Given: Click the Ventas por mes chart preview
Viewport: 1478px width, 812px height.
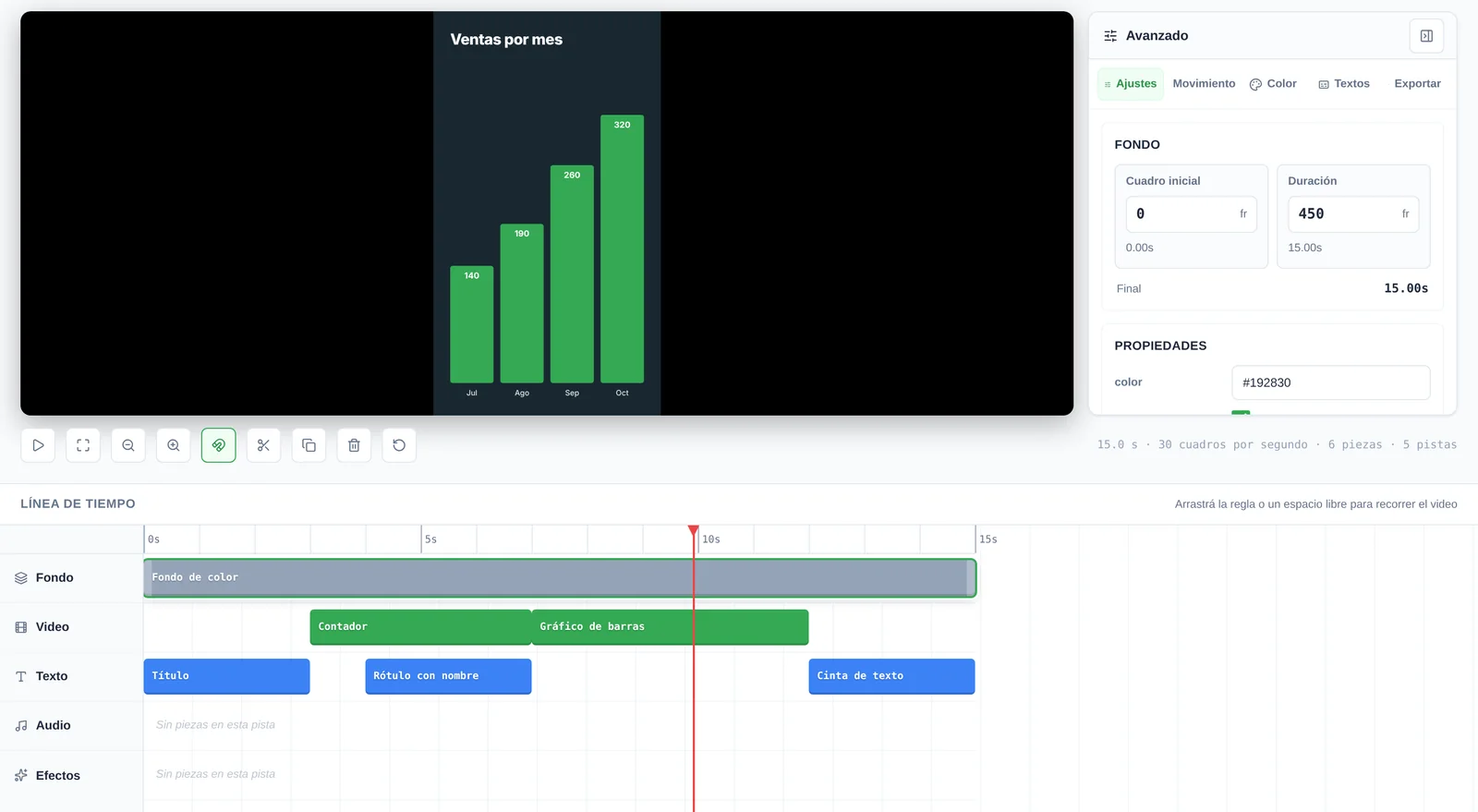Looking at the screenshot, I should pyautogui.click(x=547, y=213).
